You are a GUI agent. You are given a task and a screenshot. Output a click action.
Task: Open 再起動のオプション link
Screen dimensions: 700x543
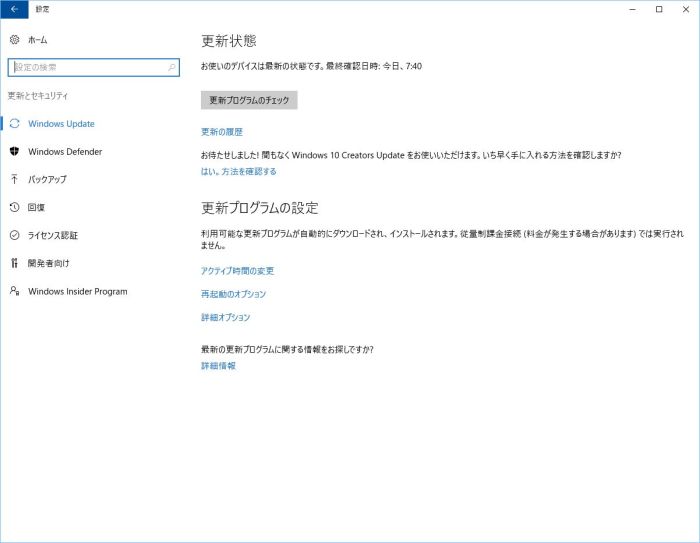tap(233, 294)
